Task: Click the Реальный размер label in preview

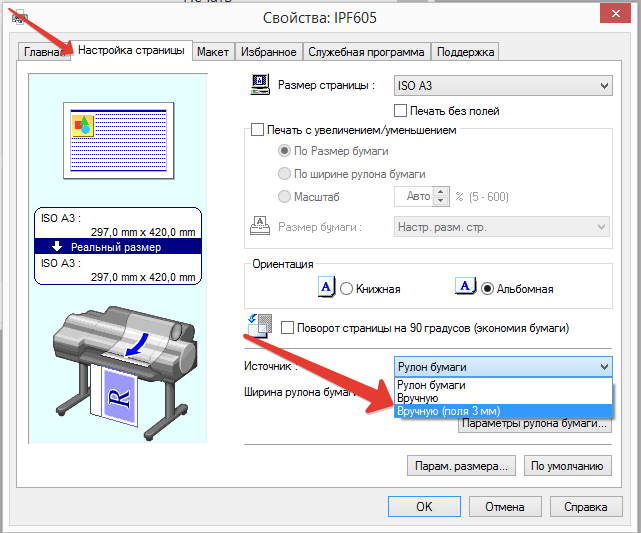Action: pos(116,247)
